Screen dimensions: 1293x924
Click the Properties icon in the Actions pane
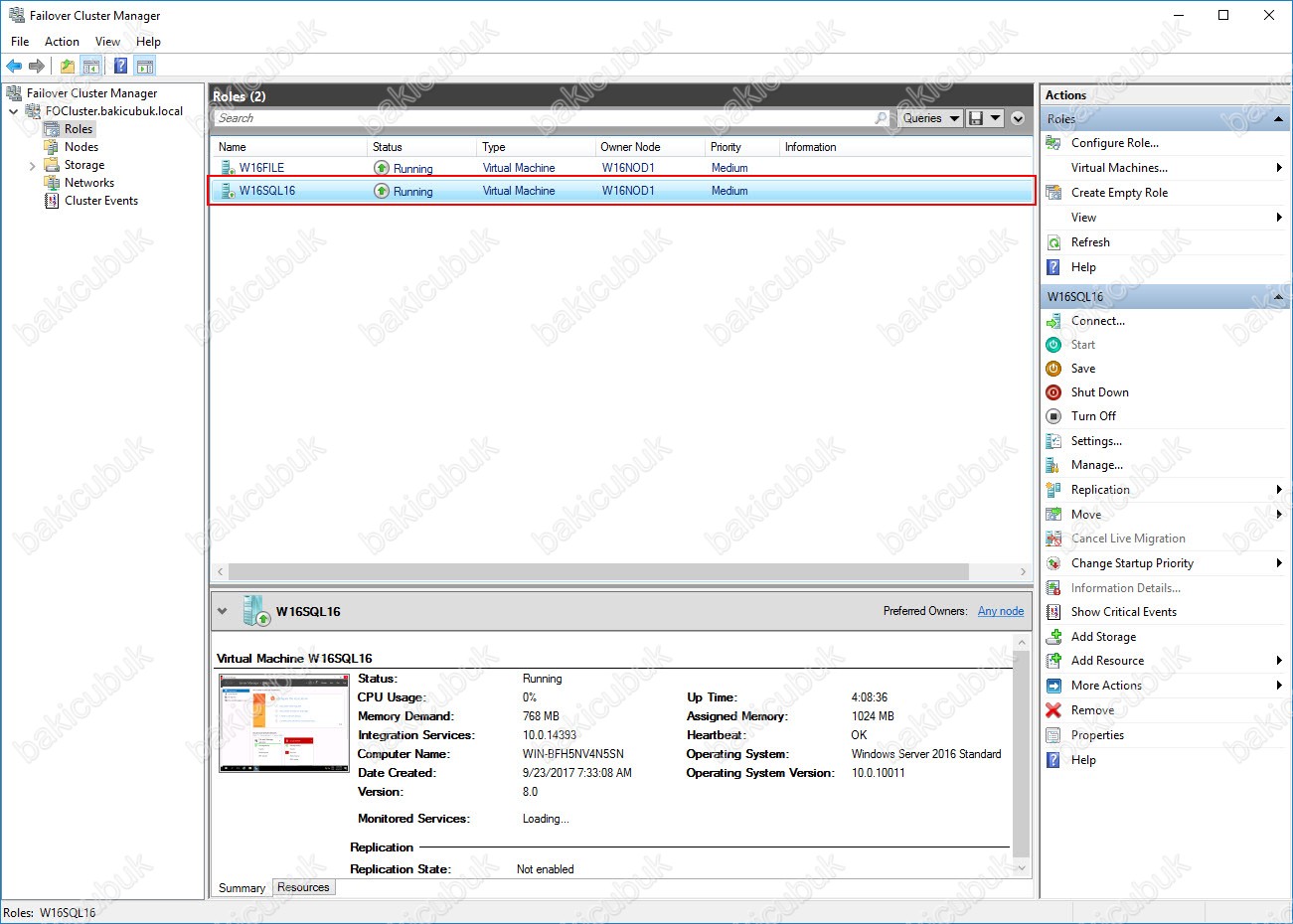1053,735
